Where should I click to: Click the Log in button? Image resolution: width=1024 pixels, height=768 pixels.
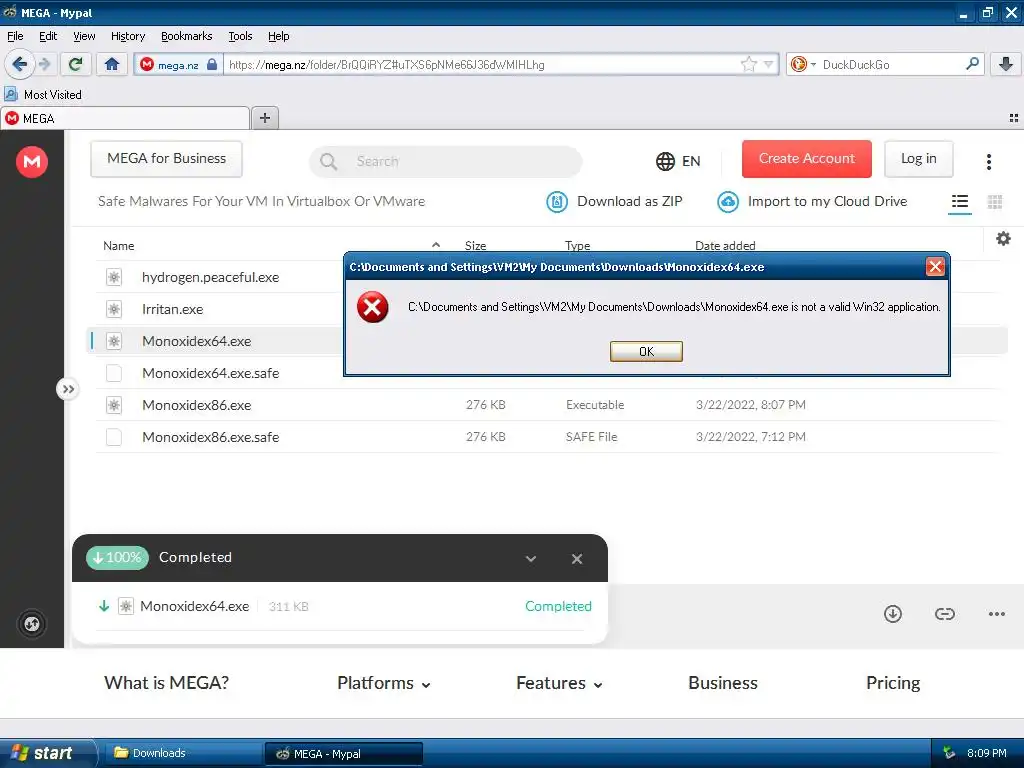[x=918, y=159]
